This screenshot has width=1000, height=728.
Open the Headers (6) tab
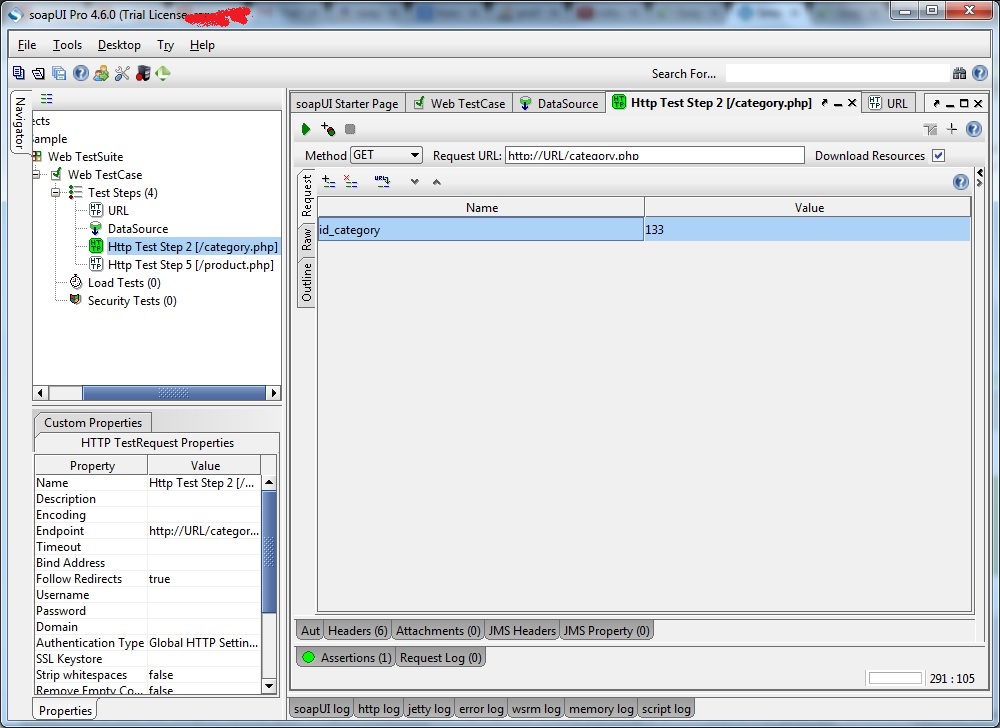click(x=357, y=630)
